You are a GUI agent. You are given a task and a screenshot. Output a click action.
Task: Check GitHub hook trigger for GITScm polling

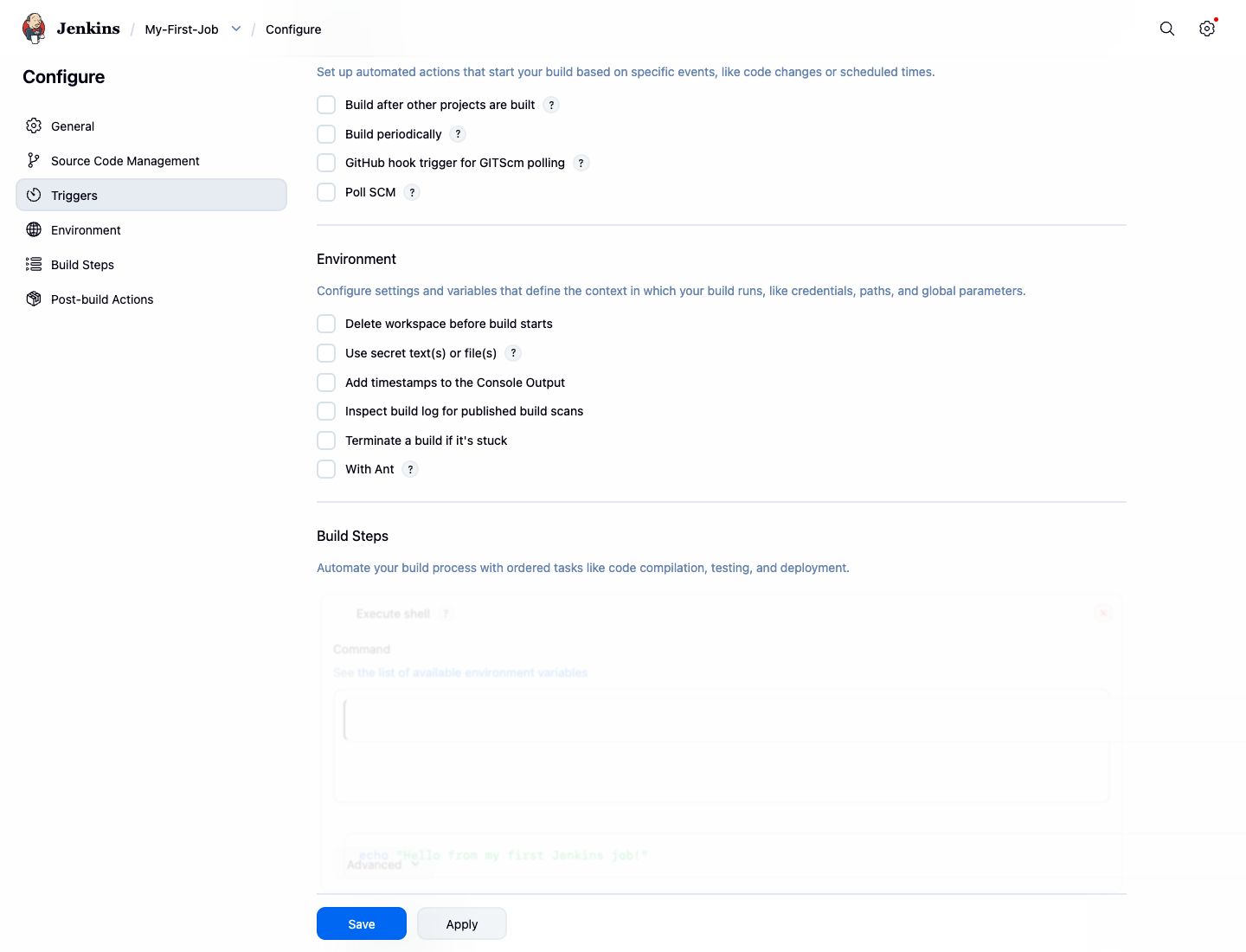coord(326,163)
